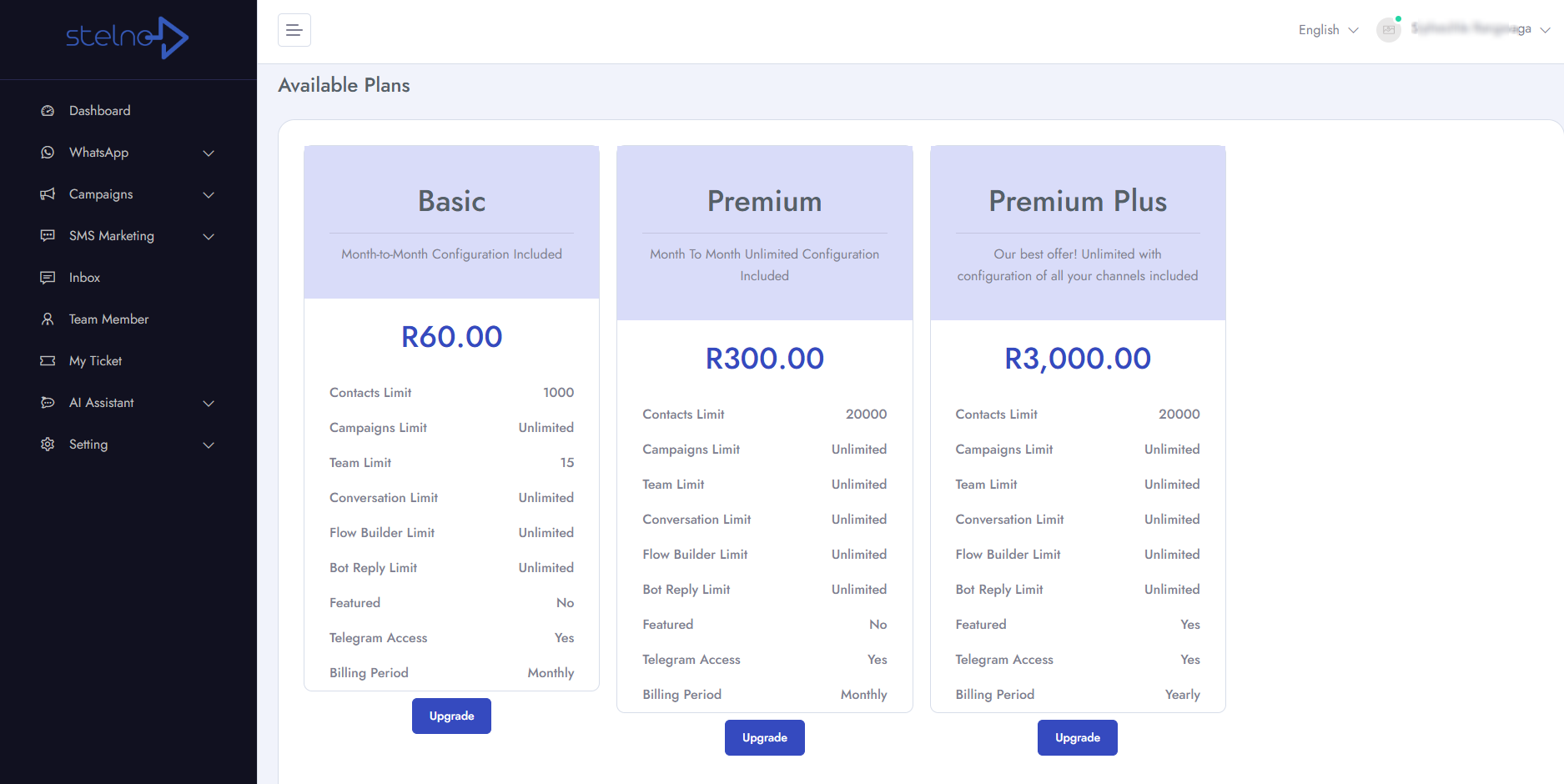Screen dimensions: 1564x784
Task: Expand the WhatsApp submenu chevron
Action: coord(209,153)
